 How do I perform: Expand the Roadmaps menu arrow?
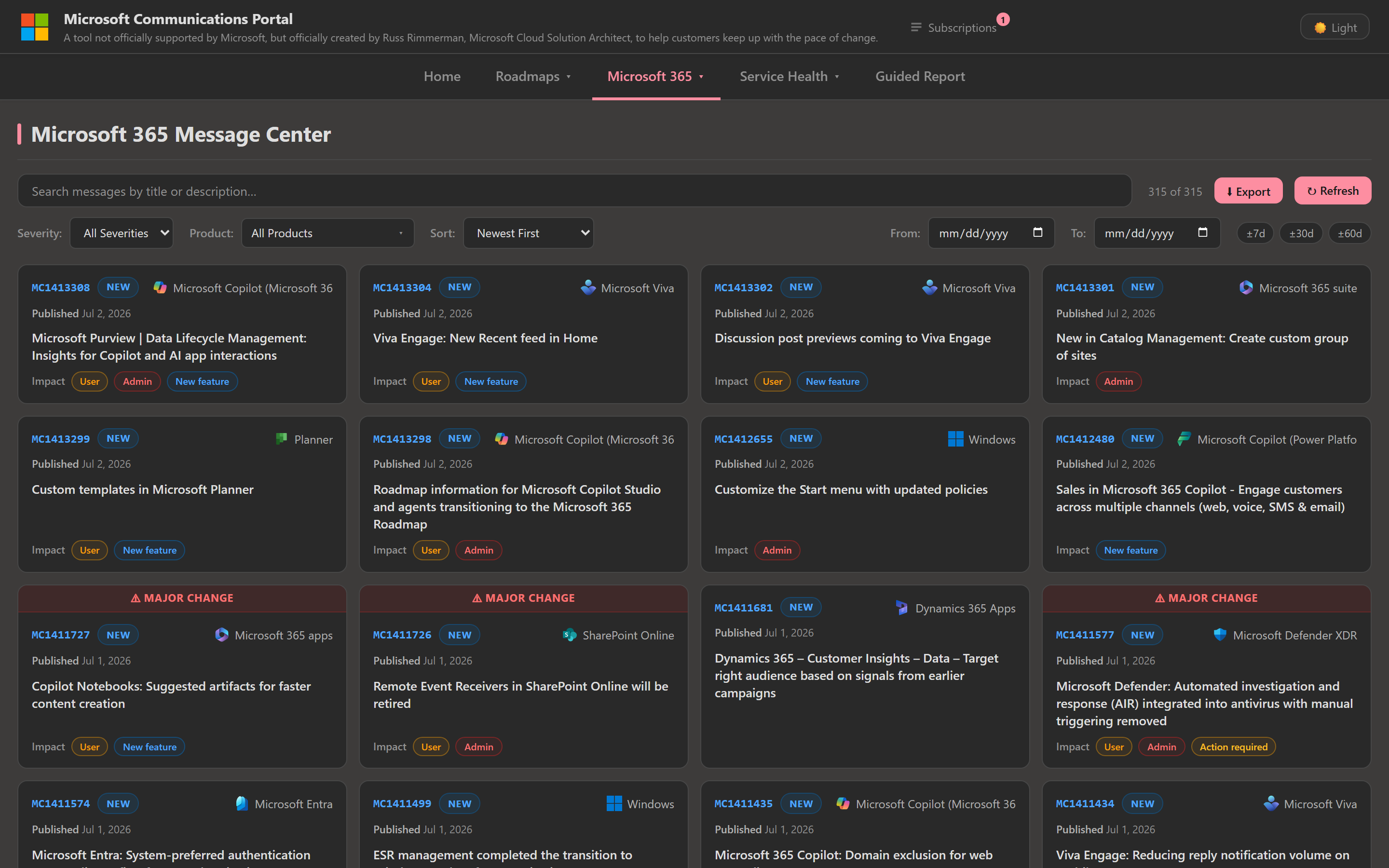(569, 77)
